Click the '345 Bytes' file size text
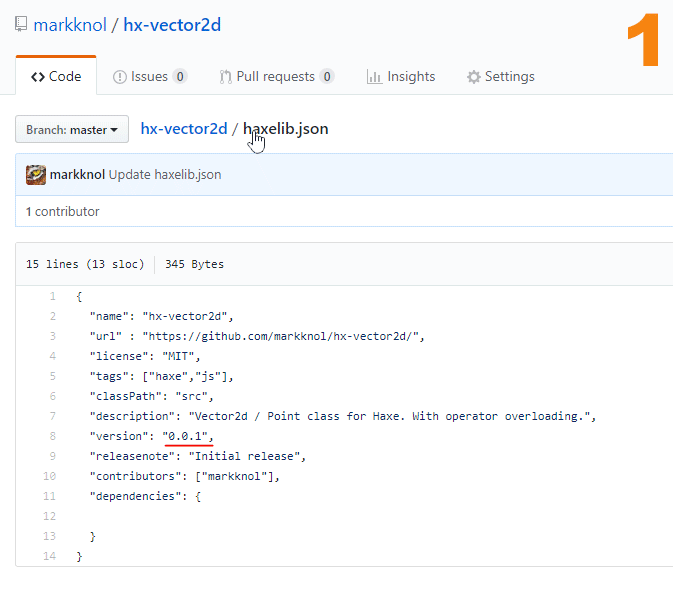The width and height of the screenshot is (673, 600). 194,264
